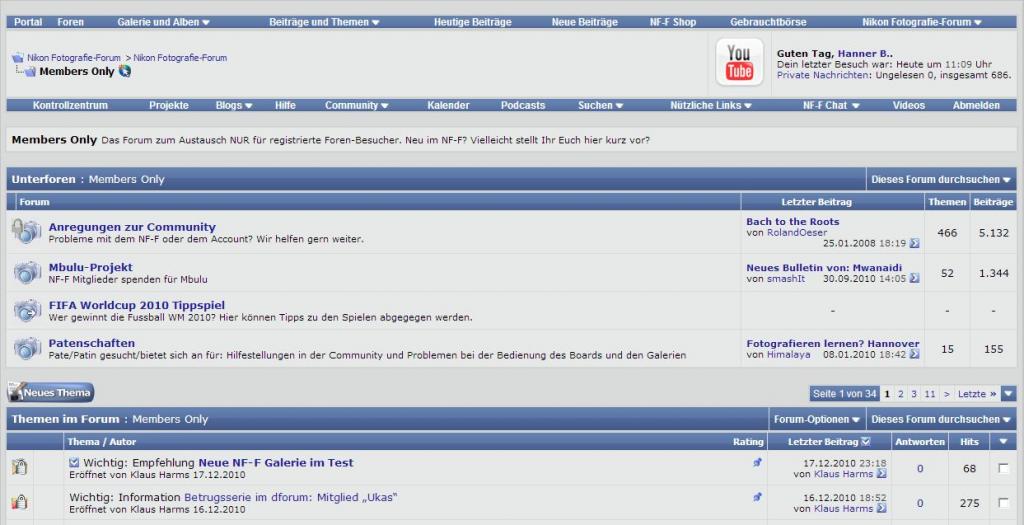Viewport: 1024px width, 525px height.
Task: Open Dieses Forum durchsuchen in Unterforen header
Action: (941, 179)
